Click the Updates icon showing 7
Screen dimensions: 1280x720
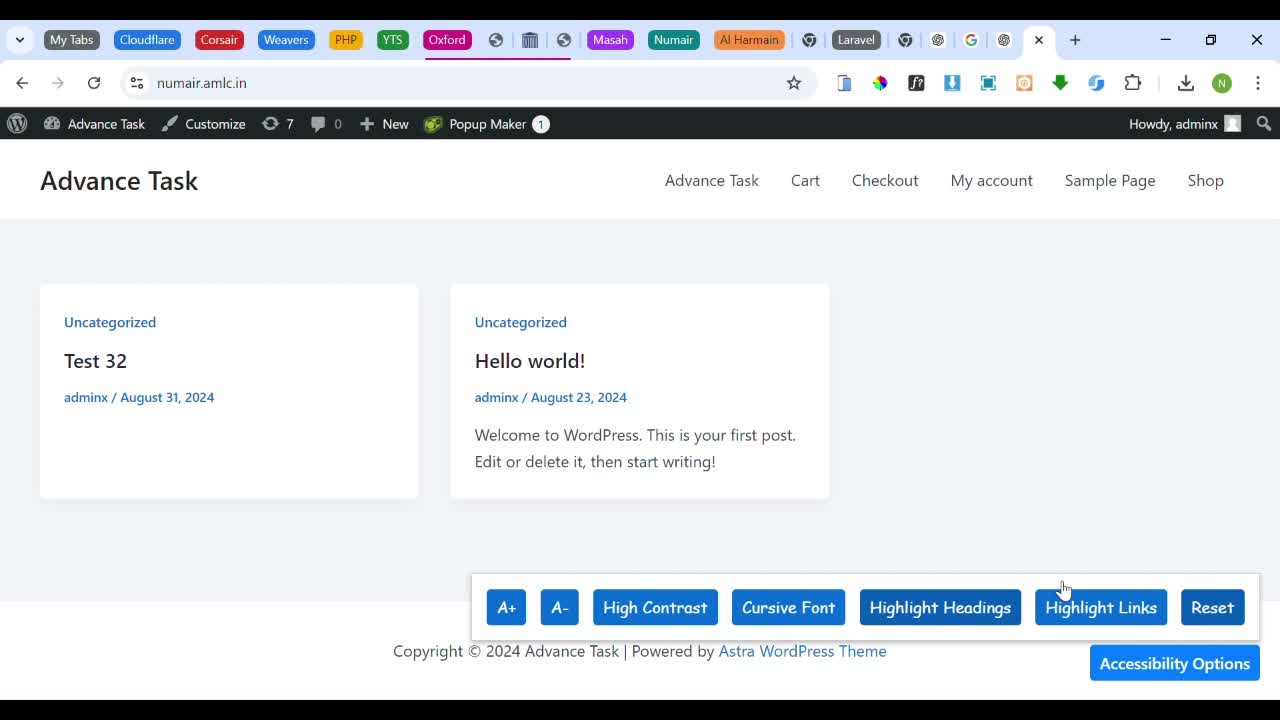278,124
